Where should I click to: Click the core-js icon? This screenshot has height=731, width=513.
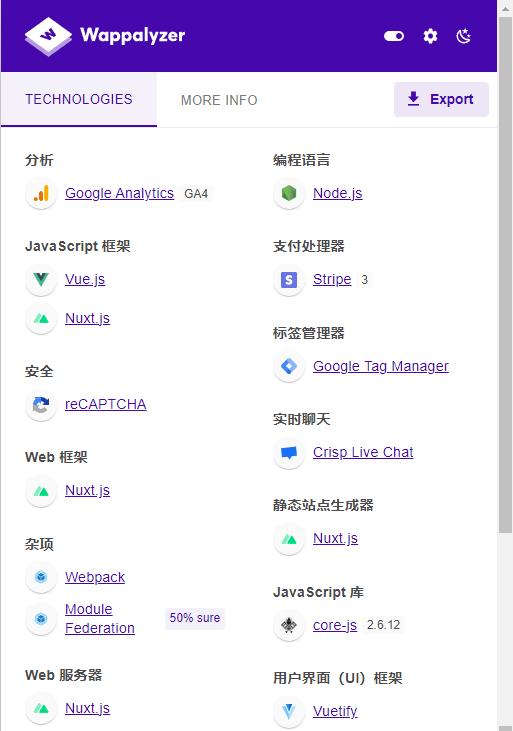[289, 625]
